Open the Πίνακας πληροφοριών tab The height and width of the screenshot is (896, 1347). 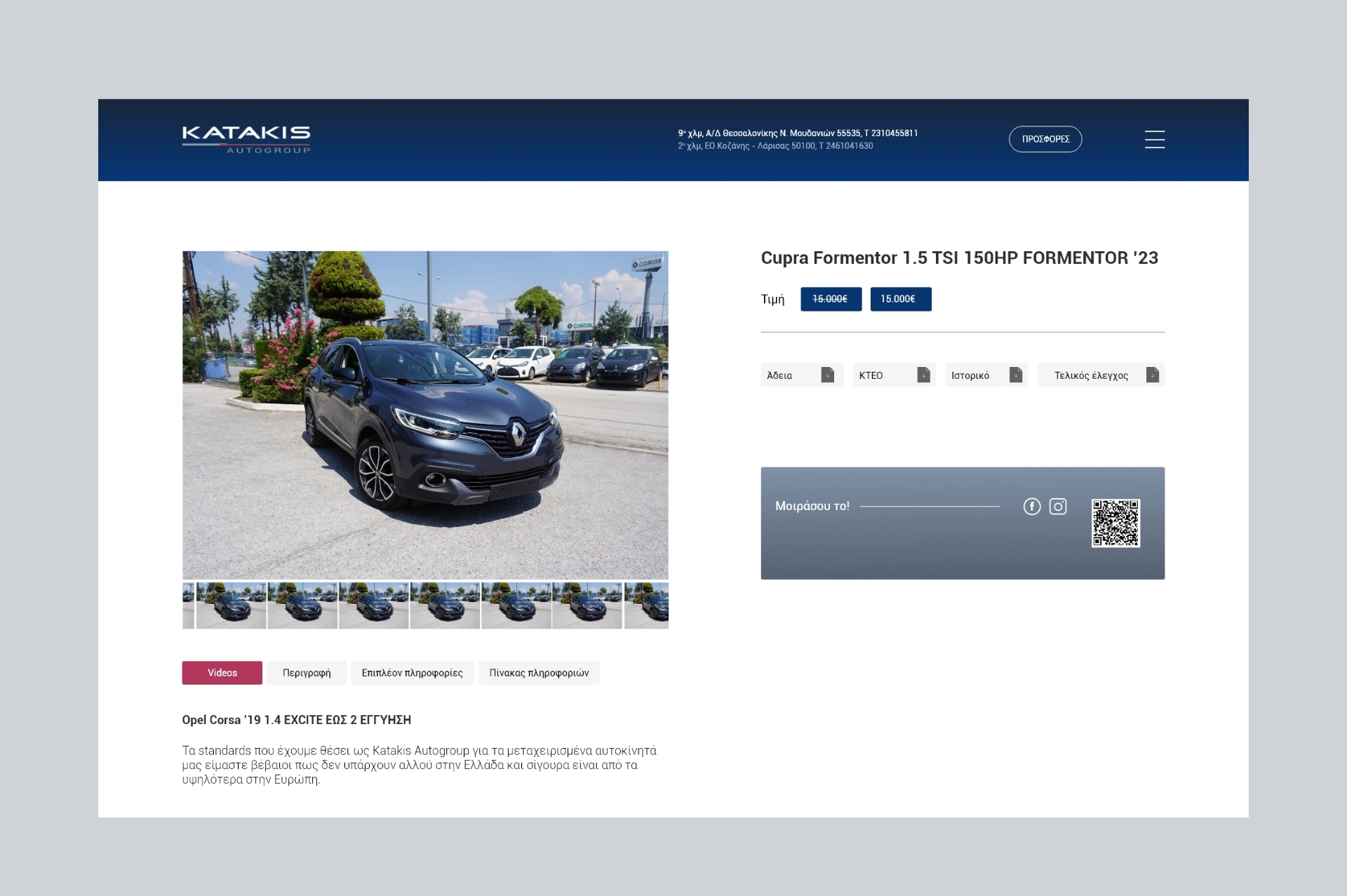539,673
